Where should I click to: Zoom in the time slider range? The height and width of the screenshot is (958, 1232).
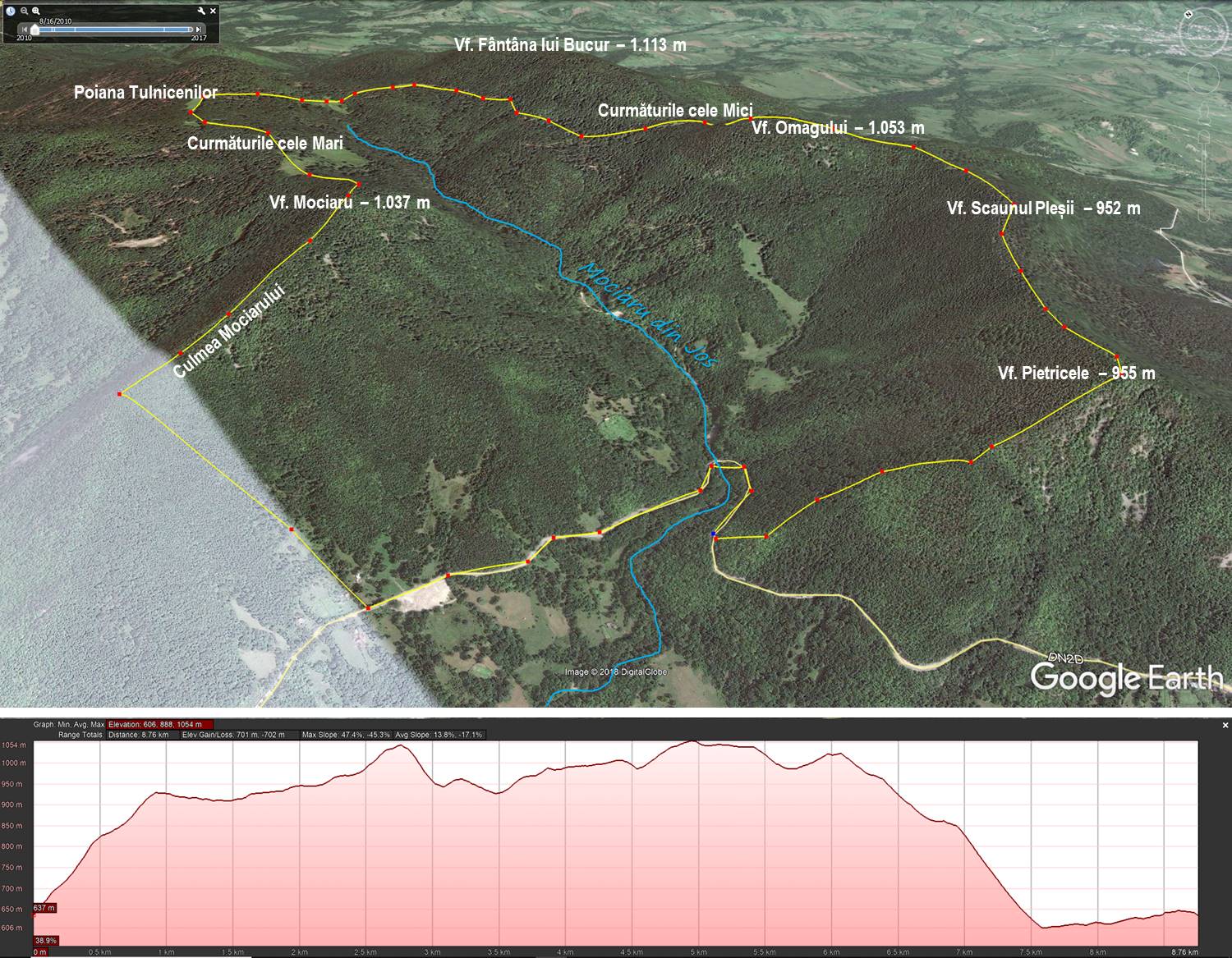(36, 11)
